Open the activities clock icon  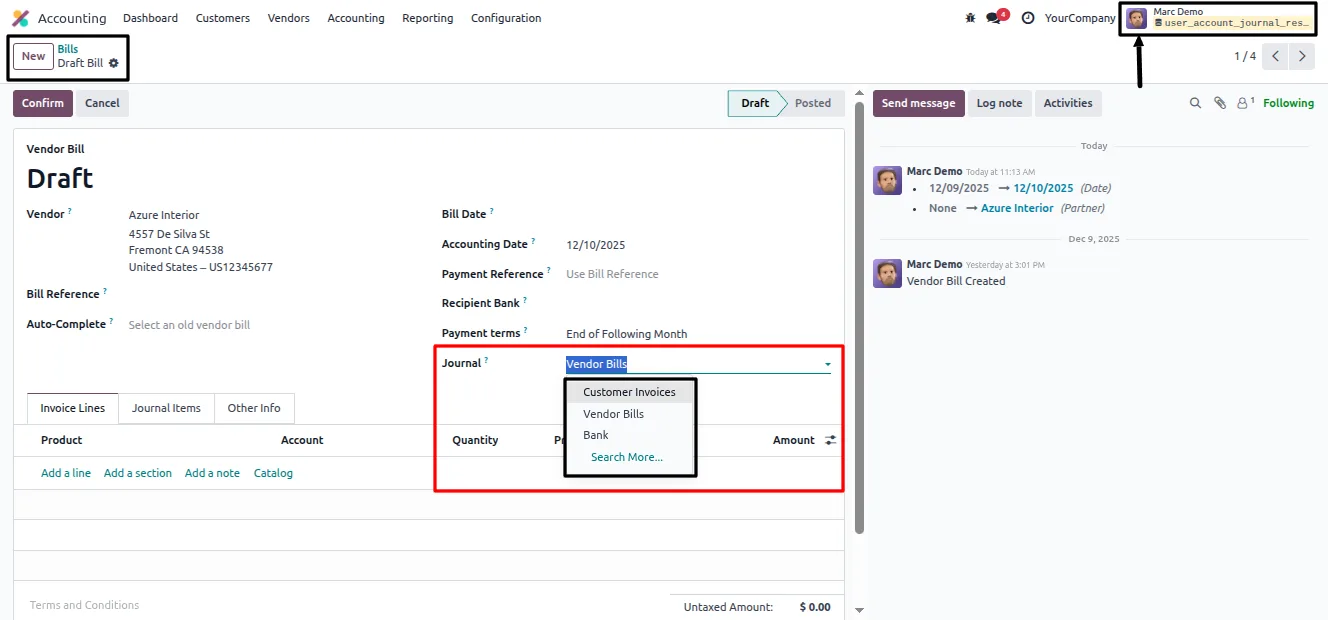coord(1028,18)
